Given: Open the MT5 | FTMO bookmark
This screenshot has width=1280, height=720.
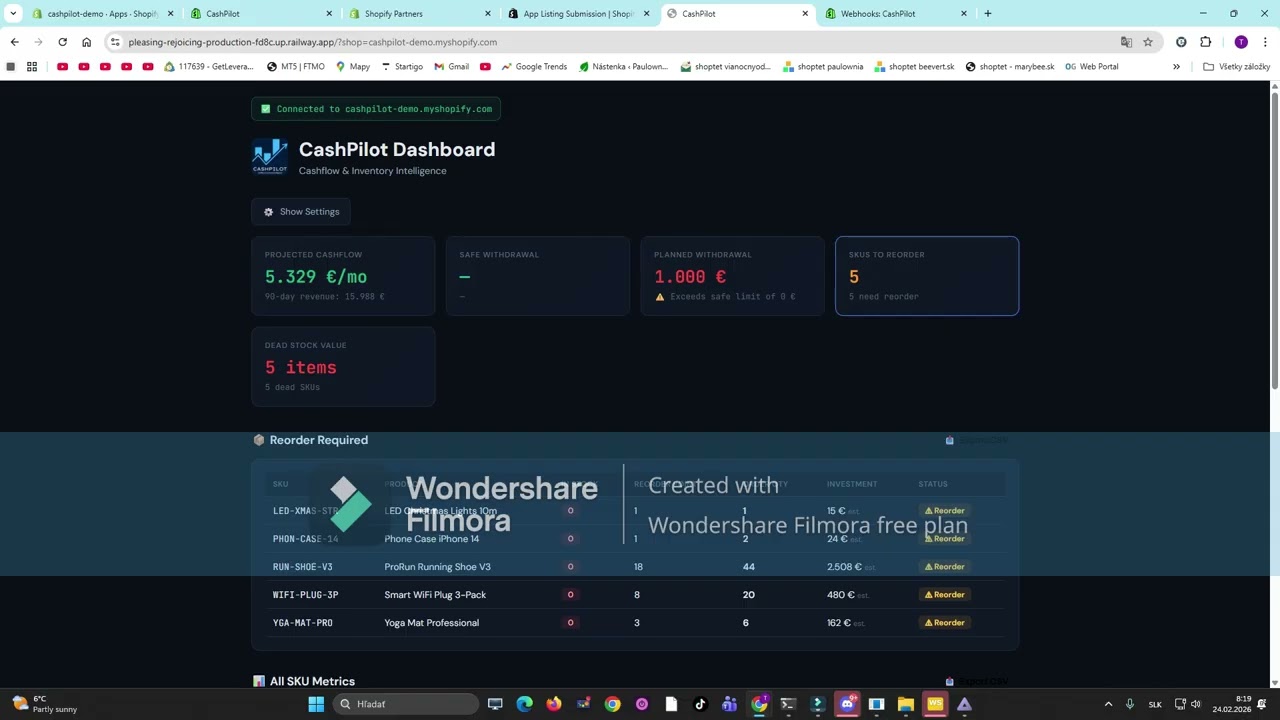Looking at the screenshot, I should [295, 67].
